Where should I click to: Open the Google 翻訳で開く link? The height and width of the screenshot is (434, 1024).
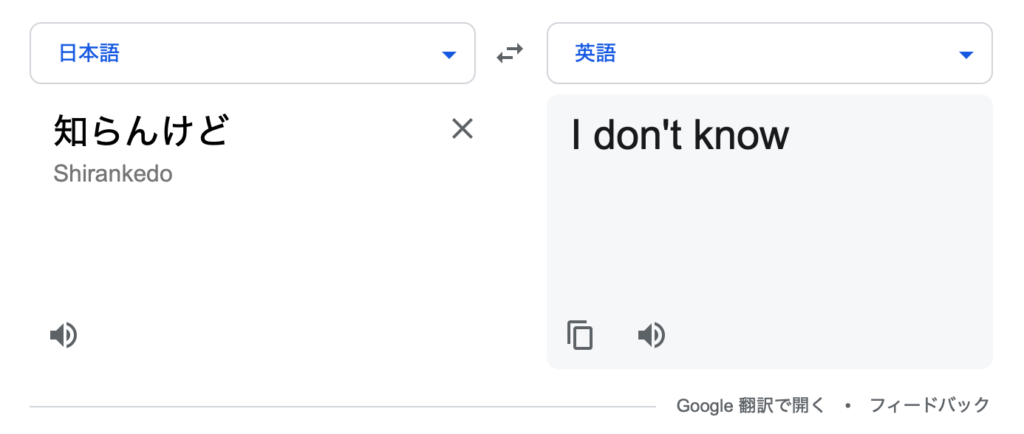pyautogui.click(x=751, y=405)
